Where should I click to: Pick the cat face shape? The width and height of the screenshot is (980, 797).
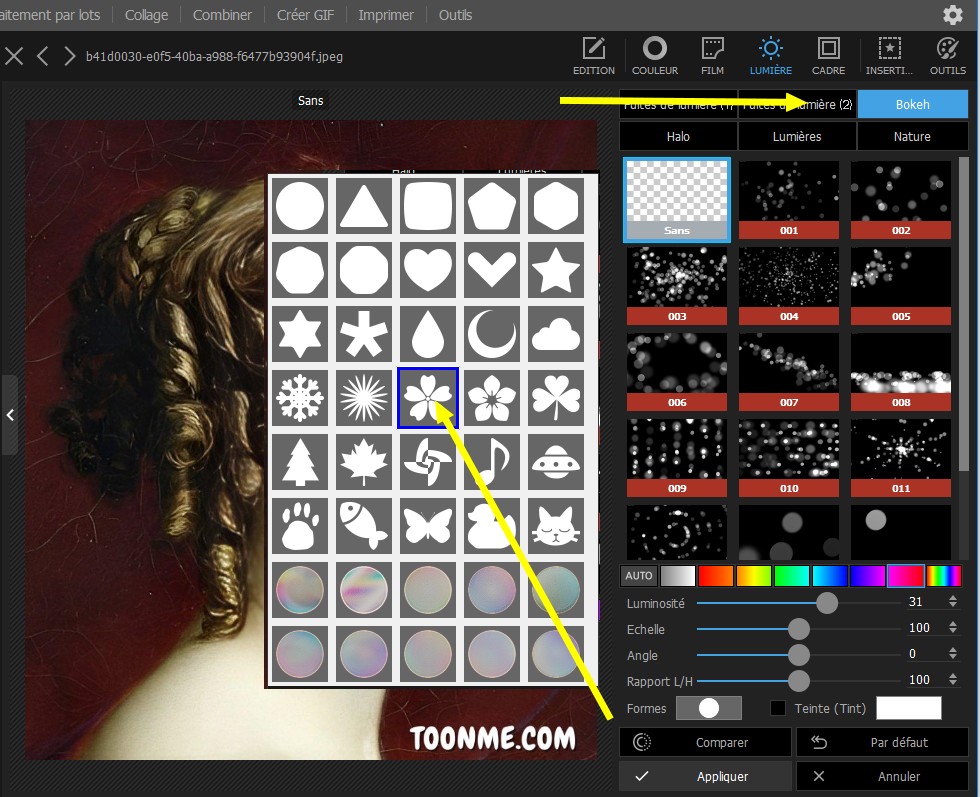tap(556, 526)
